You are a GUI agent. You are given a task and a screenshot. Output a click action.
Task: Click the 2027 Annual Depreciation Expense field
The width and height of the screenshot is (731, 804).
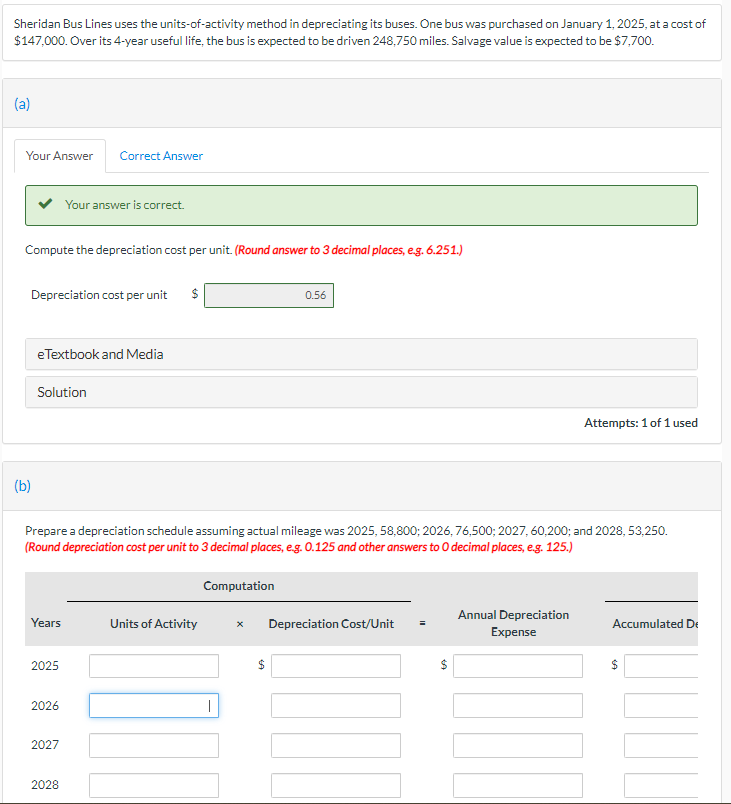click(518, 745)
